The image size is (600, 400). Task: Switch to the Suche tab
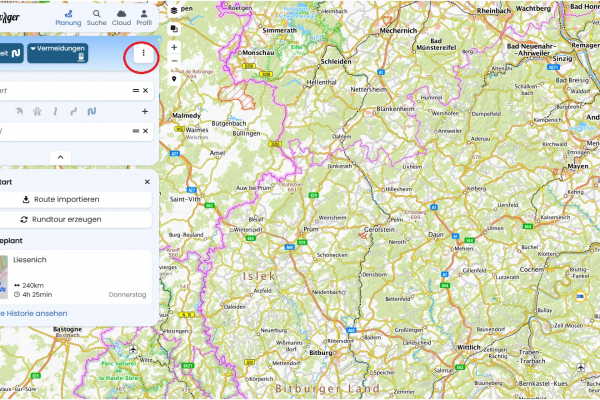click(97, 14)
